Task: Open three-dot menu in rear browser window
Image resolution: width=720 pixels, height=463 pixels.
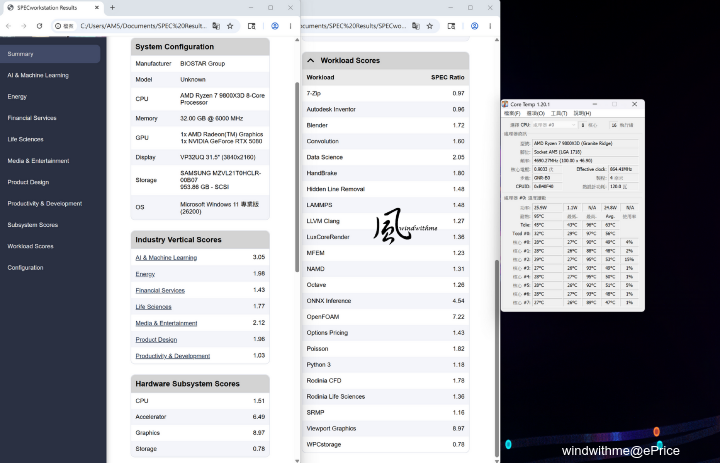Action: [490, 26]
